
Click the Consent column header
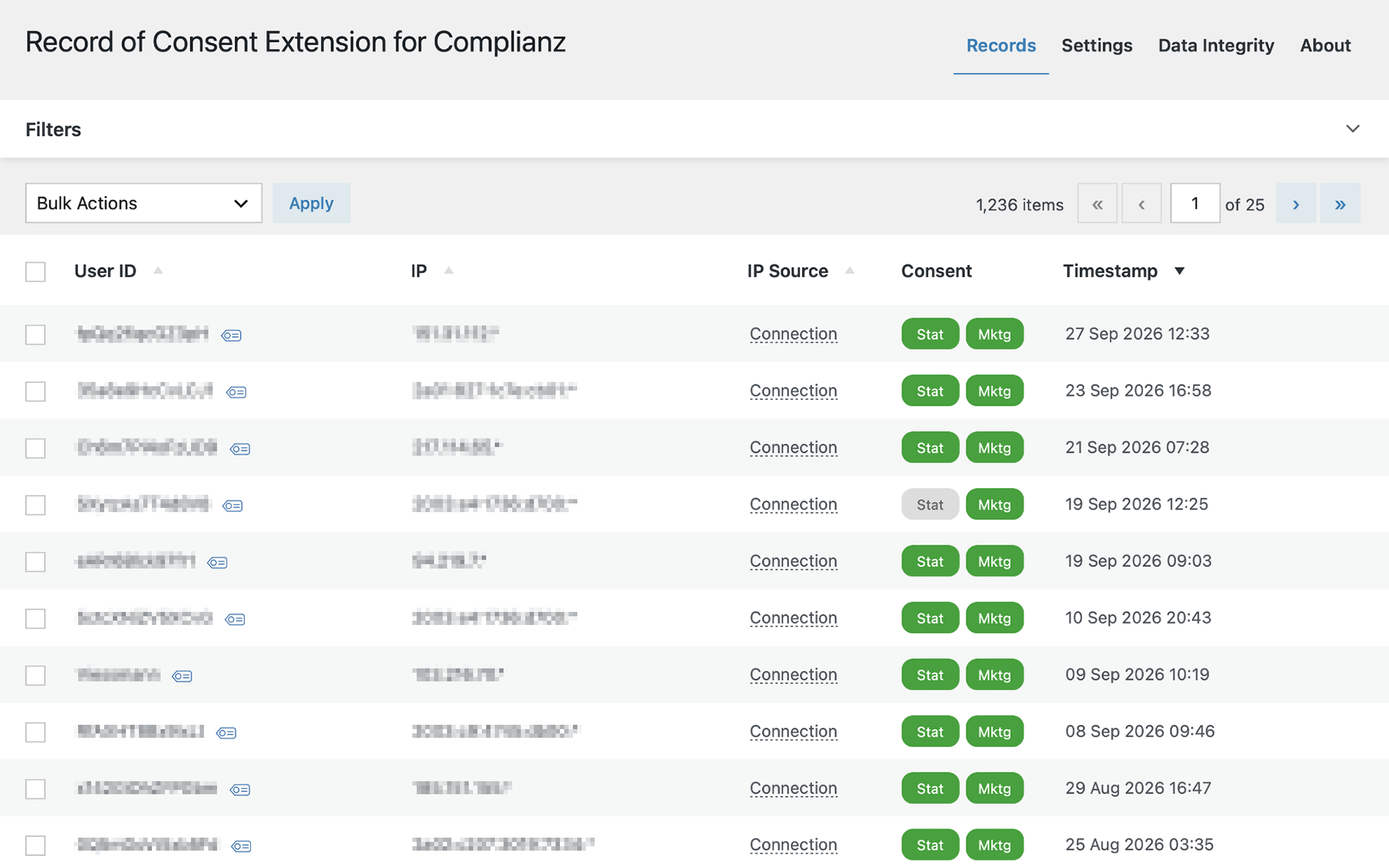(x=936, y=271)
